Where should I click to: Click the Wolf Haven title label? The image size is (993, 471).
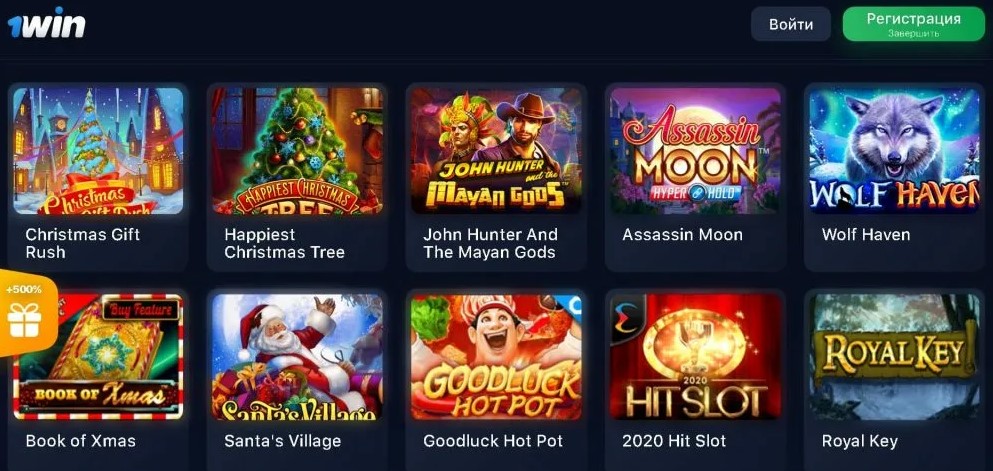pos(866,235)
